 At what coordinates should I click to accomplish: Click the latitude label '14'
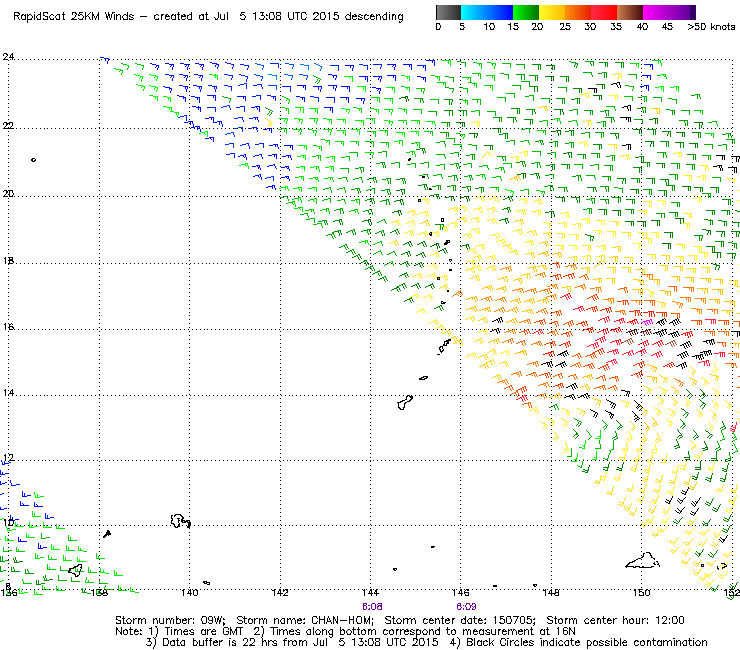pos(8,393)
